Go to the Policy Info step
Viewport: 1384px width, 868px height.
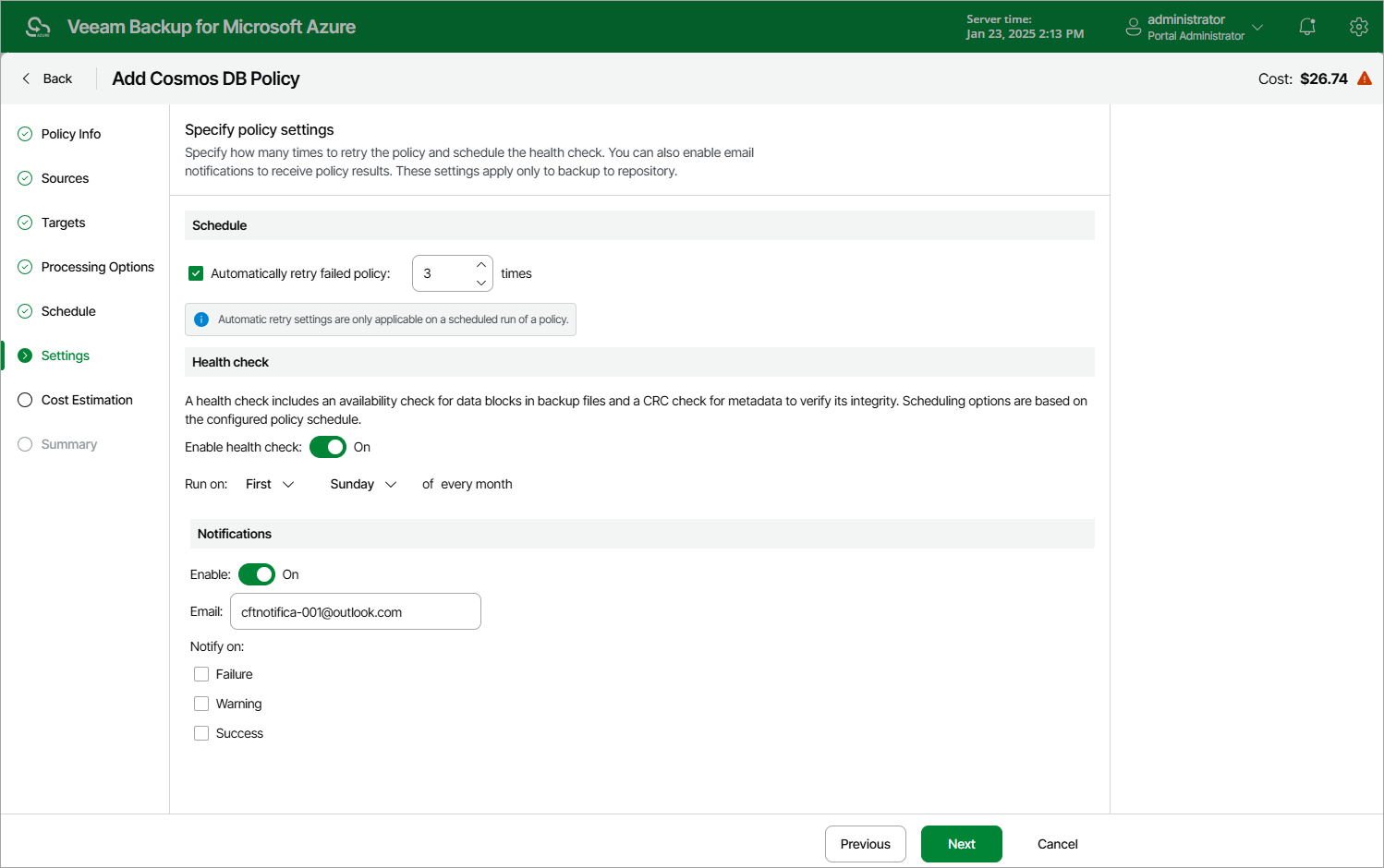[71, 134]
